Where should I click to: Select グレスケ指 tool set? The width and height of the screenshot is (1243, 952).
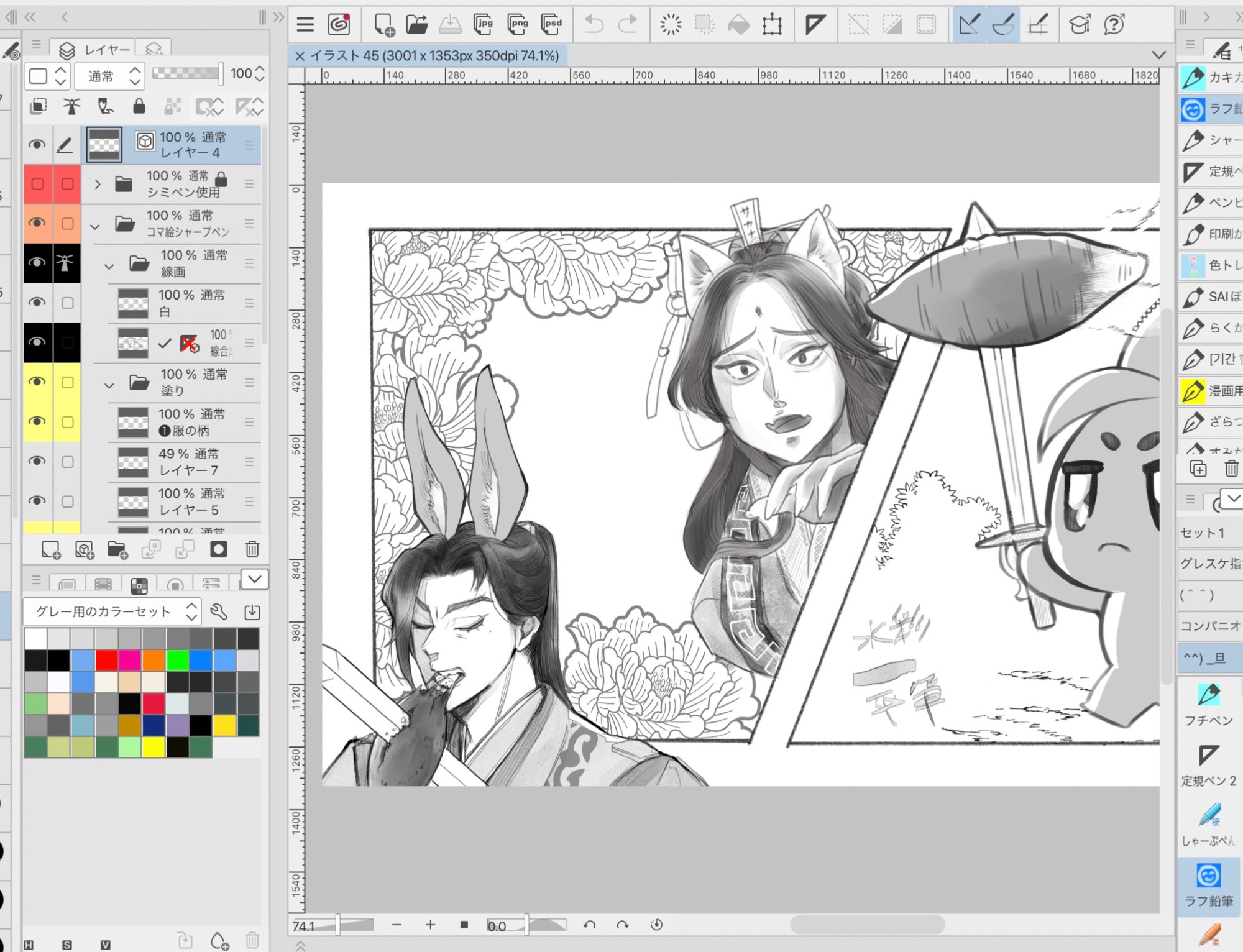[x=1210, y=564]
